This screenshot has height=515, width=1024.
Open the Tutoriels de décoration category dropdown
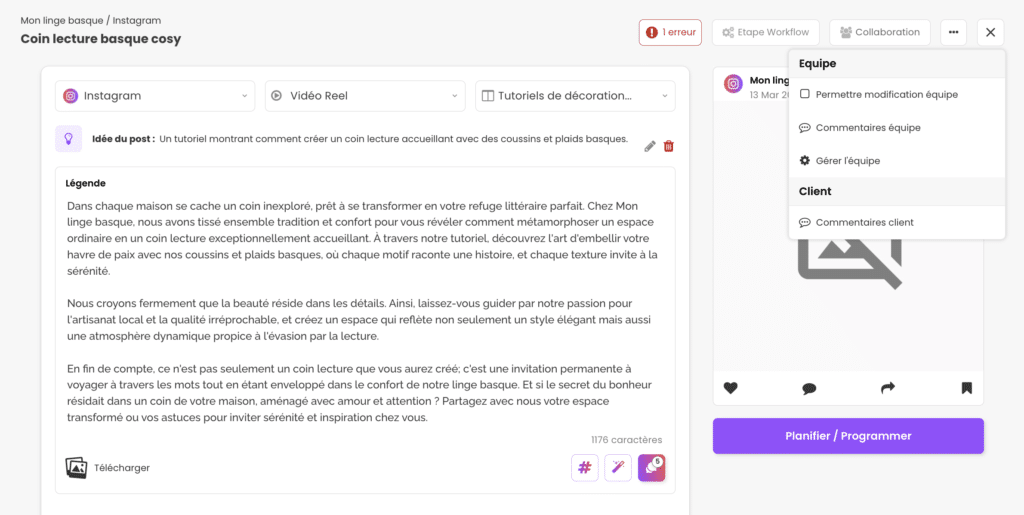click(x=575, y=96)
